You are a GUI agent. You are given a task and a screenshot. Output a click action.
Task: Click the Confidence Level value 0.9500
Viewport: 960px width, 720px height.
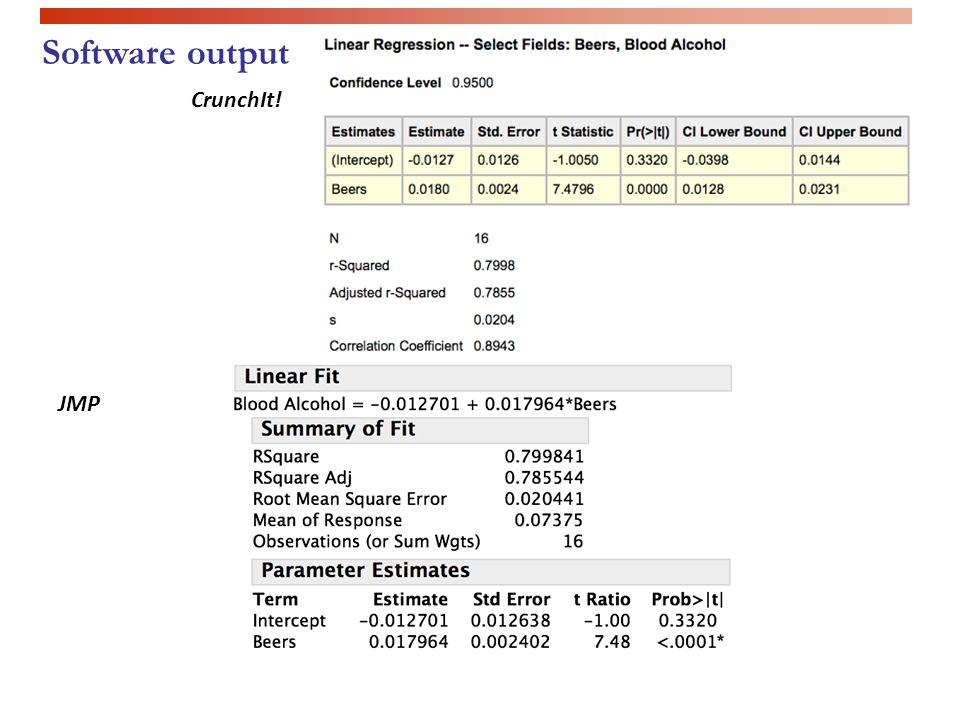(x=473, y=83)
